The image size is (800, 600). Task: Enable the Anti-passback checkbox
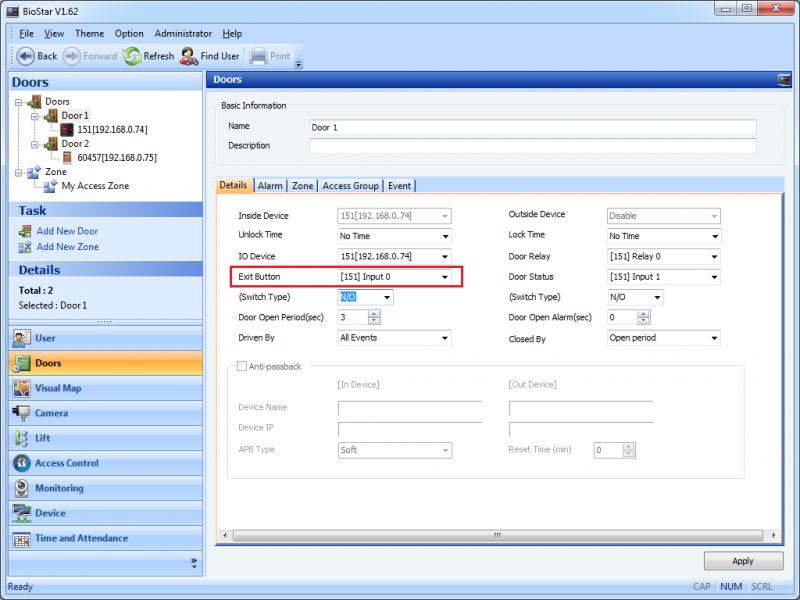coord(241,367)
